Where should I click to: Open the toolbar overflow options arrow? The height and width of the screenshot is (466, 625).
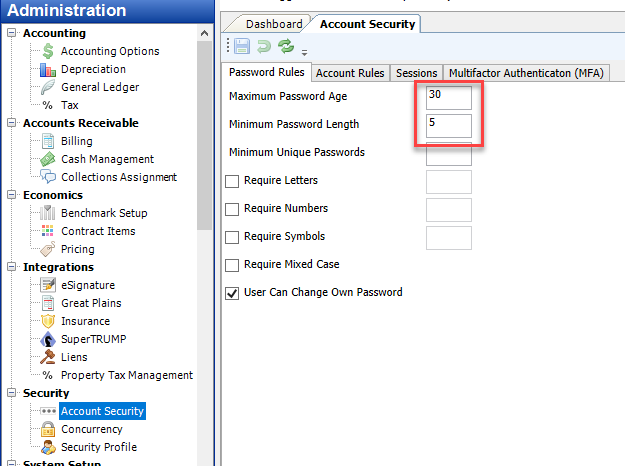[305, 52]
